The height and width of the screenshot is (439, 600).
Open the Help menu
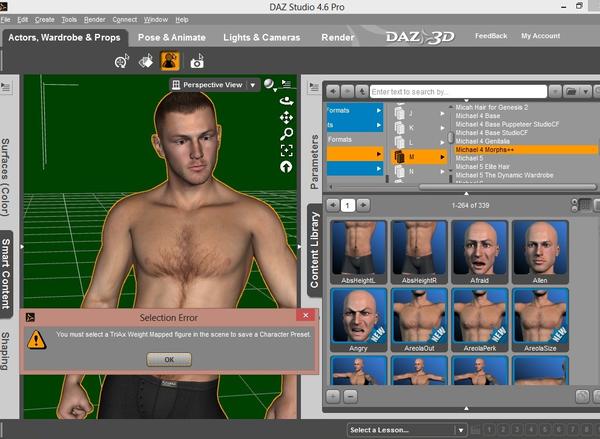[x=182, y=20]
